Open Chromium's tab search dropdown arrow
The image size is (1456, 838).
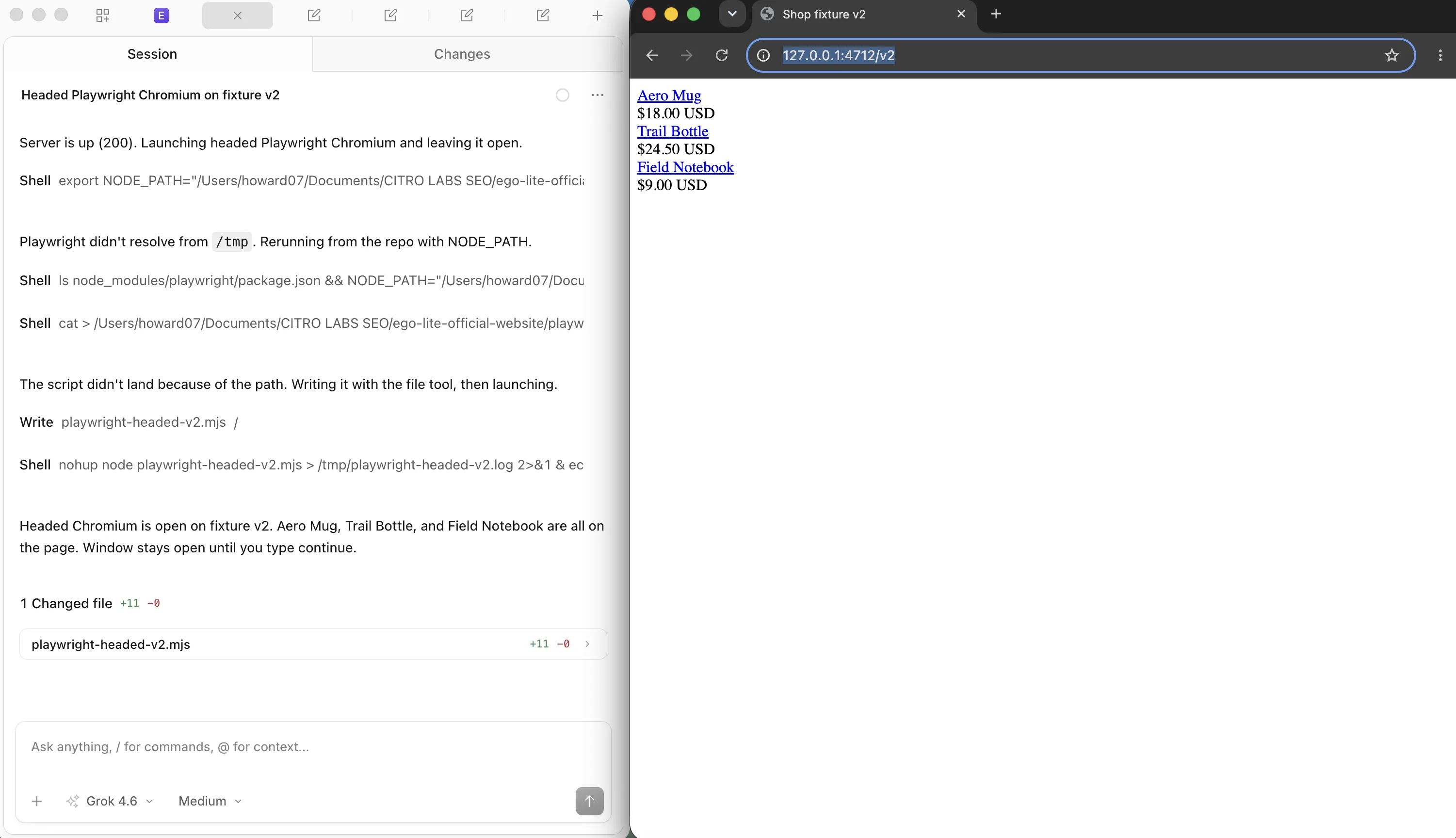732,14
